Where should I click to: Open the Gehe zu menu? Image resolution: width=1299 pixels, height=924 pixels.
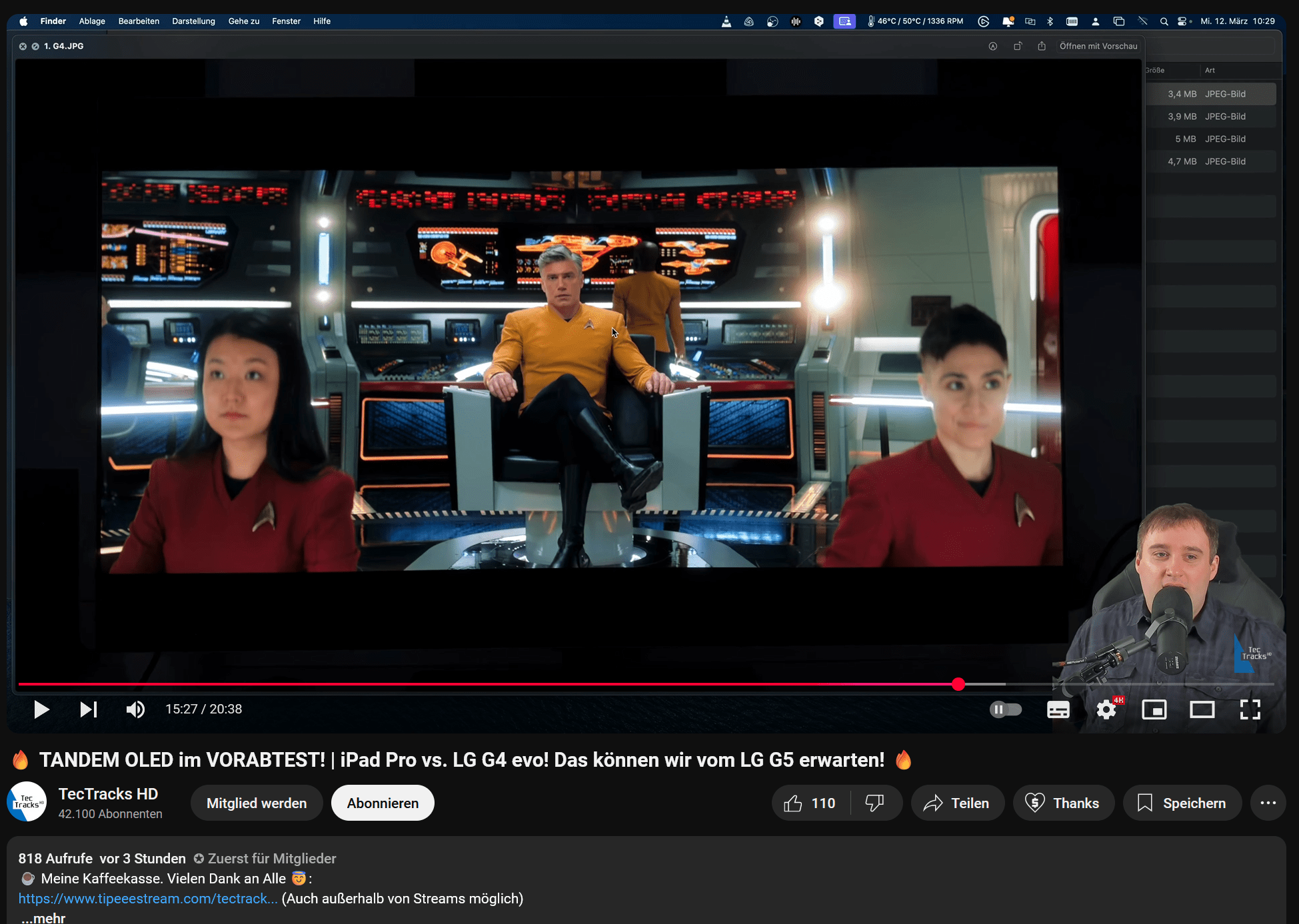click(x=243, y=21)
